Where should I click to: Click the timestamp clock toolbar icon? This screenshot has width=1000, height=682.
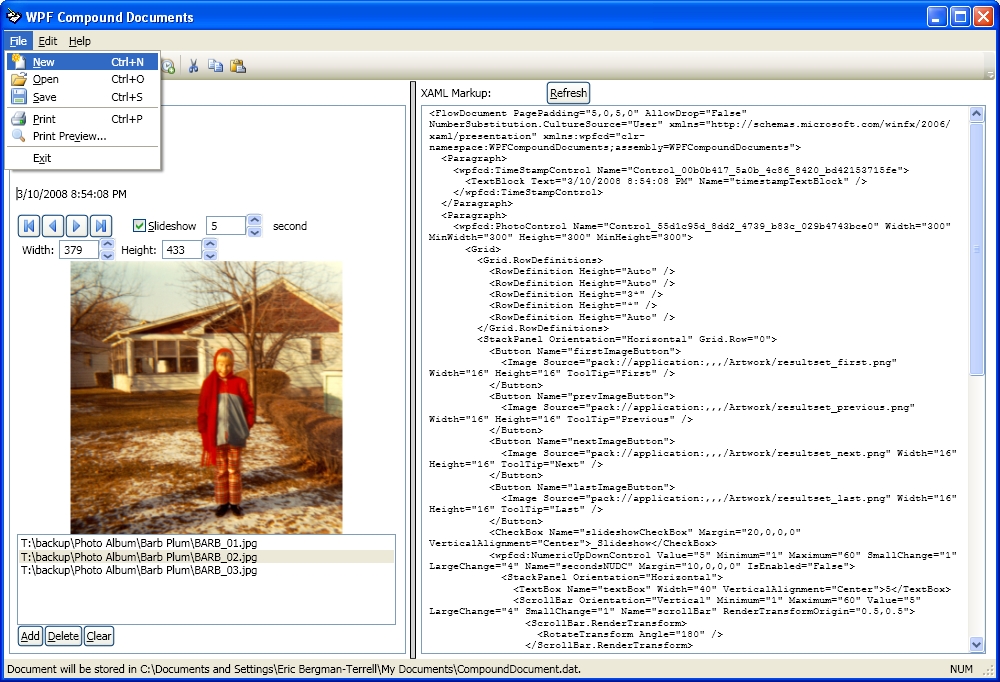(x=169, y=66)
